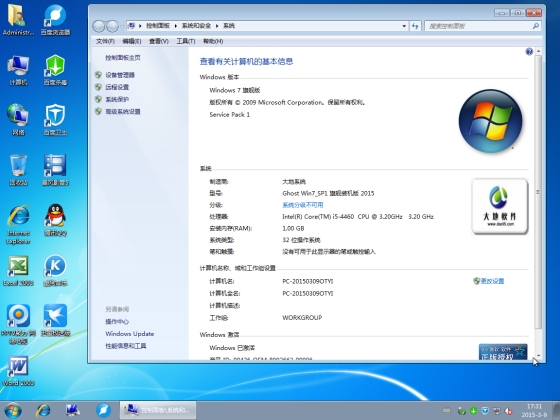This screenshot has width=560, height=420.
Task: Open the Baidu browser pinned on the taskbar
Action: click(x=103, y=411)
